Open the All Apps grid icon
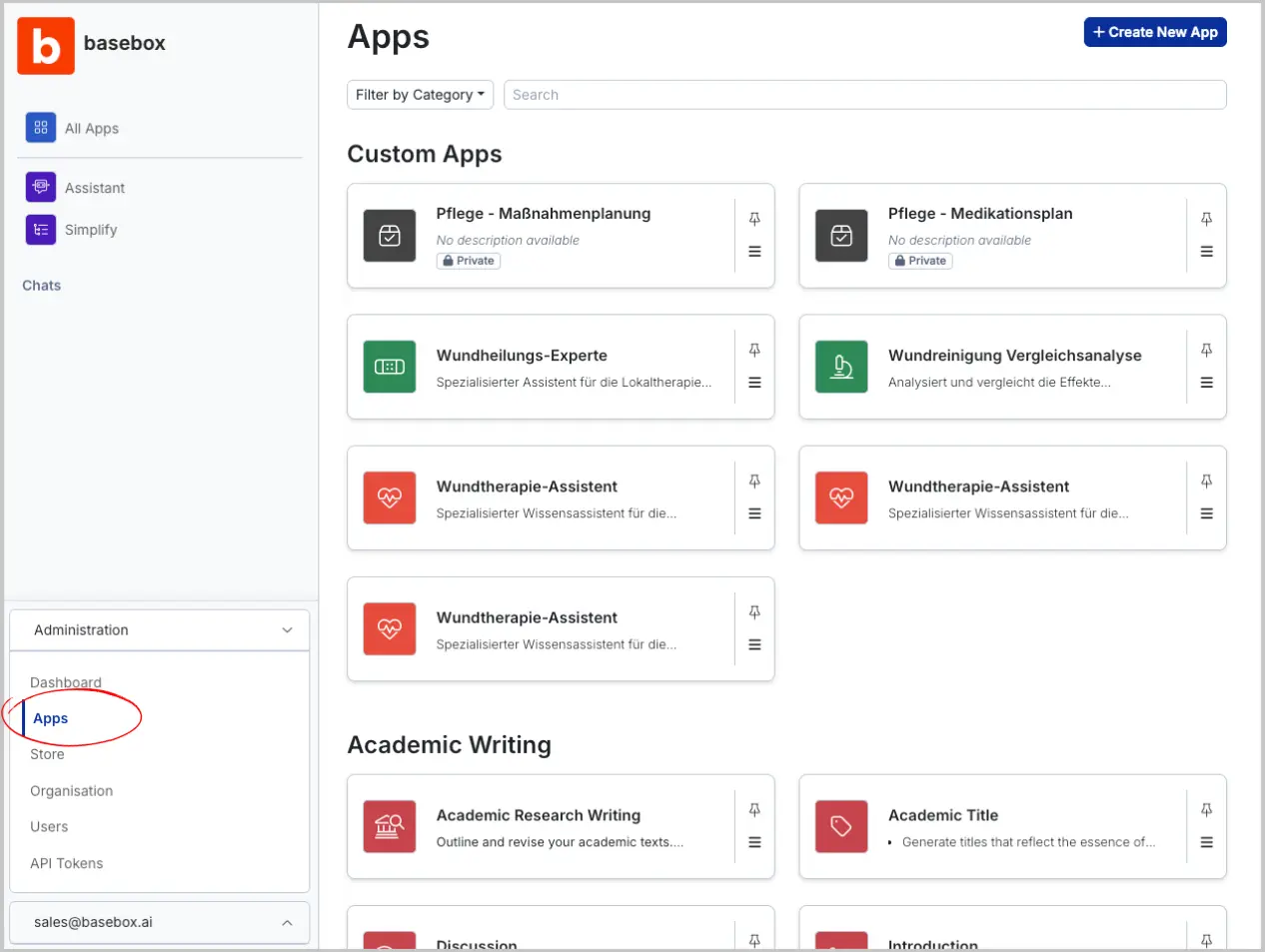The height and width of the screenshot is (952, 1265). coord(41,128)
